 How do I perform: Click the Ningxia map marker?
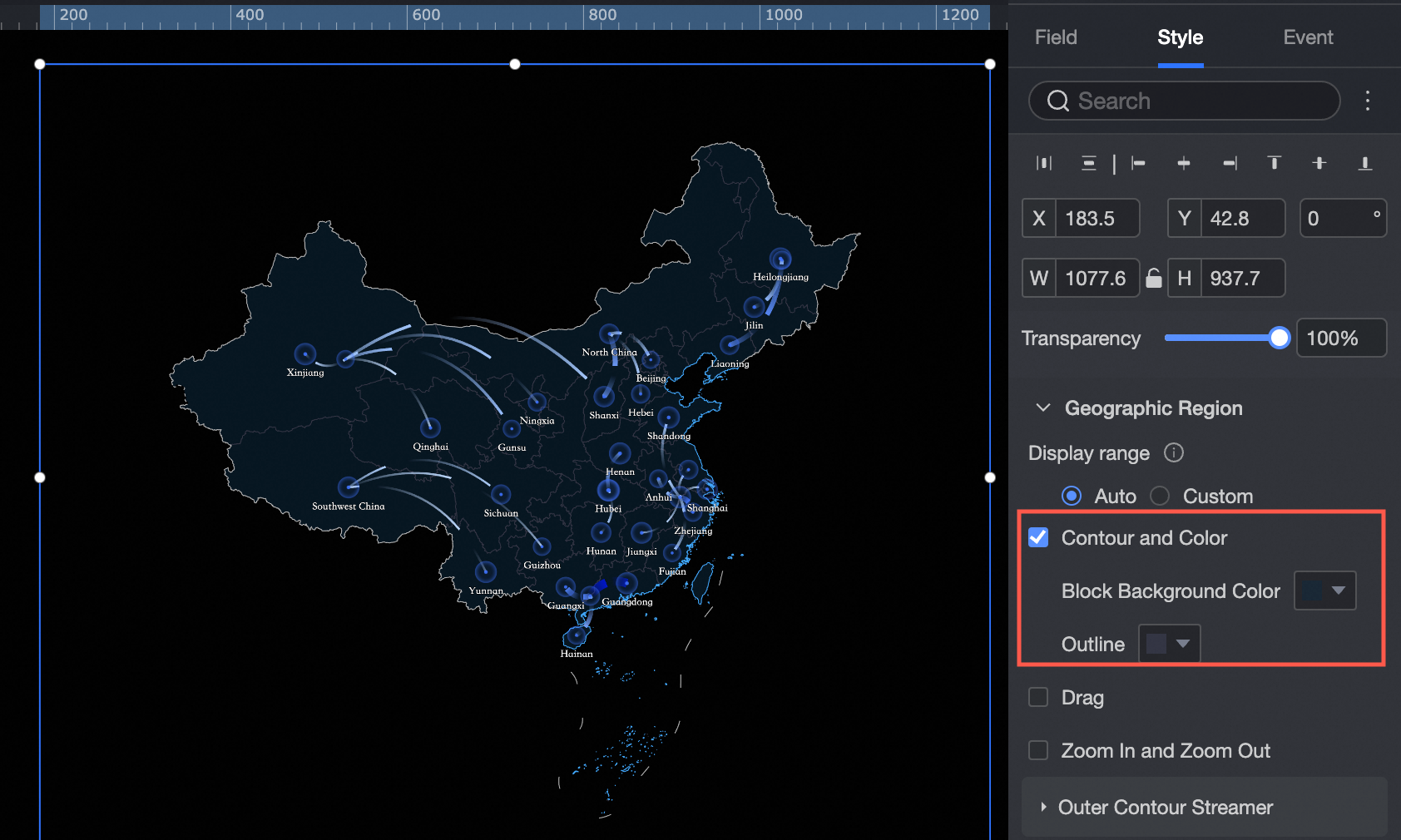[537, 403]
